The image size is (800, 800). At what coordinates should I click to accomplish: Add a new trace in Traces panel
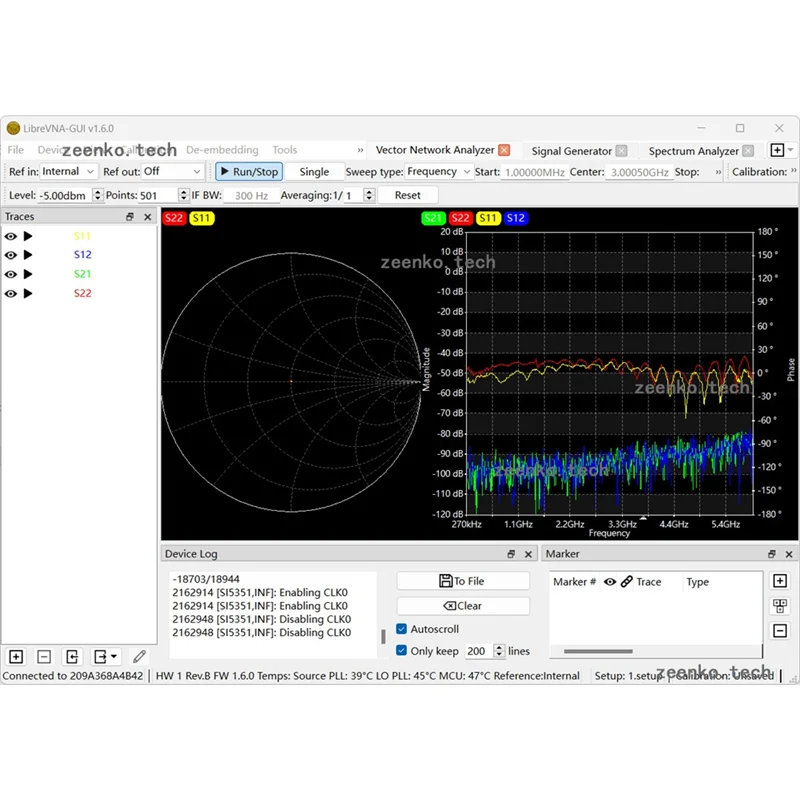pos(16,657)
